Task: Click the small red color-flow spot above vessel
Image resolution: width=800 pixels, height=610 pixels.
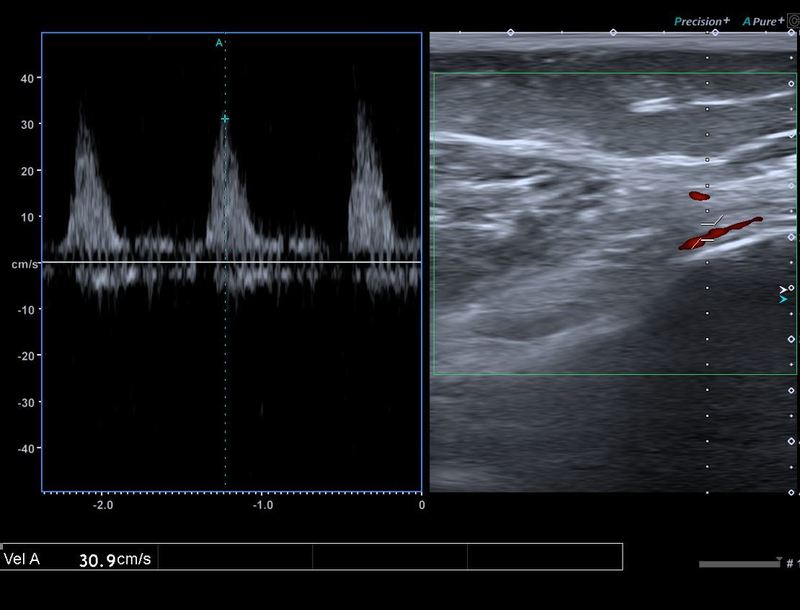Action: (x=698, y=195)
